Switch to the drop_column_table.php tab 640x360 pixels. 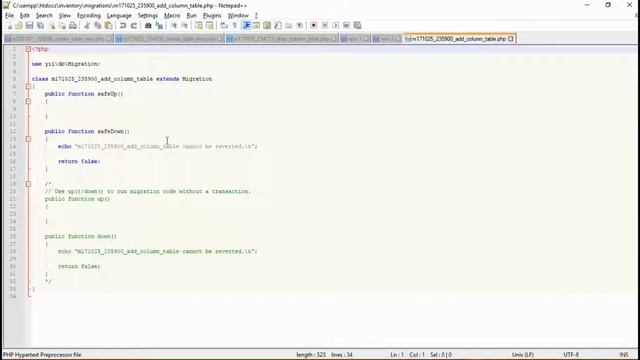[282, 39]
